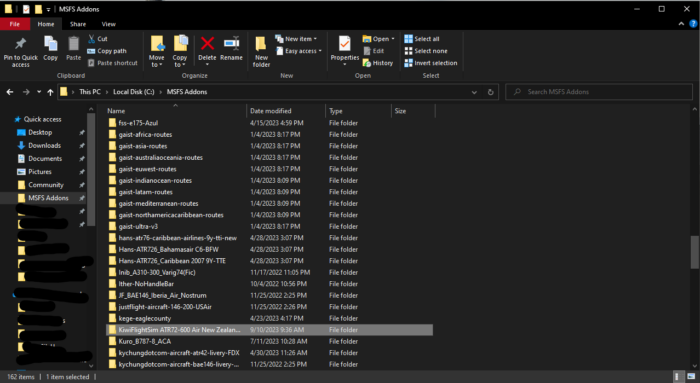
Task: Switch to the Home ribbon tab
Action: coord(46,24)
